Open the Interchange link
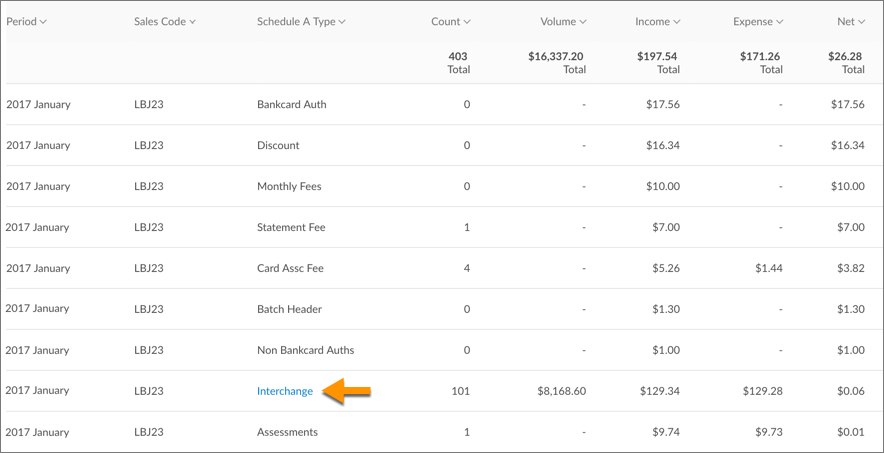Image resolution: width=884 pixels, height=453 pixels. (285, 391)
